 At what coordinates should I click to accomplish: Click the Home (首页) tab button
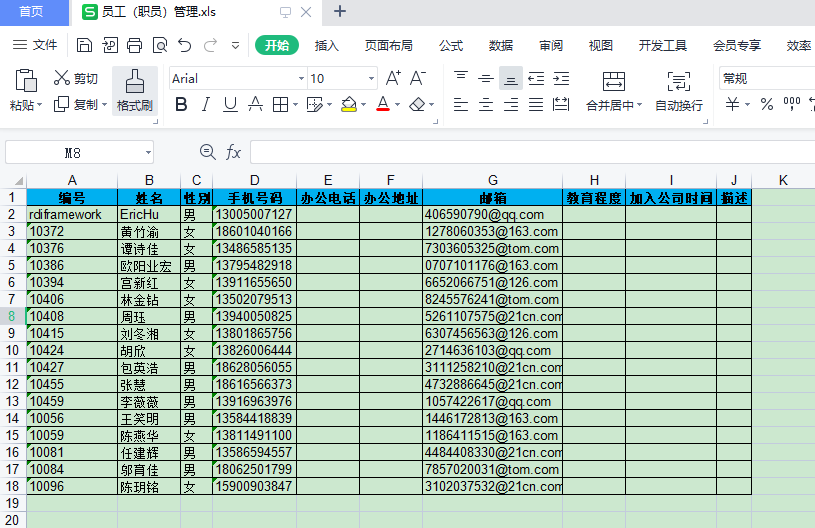[x=31, y=12]
